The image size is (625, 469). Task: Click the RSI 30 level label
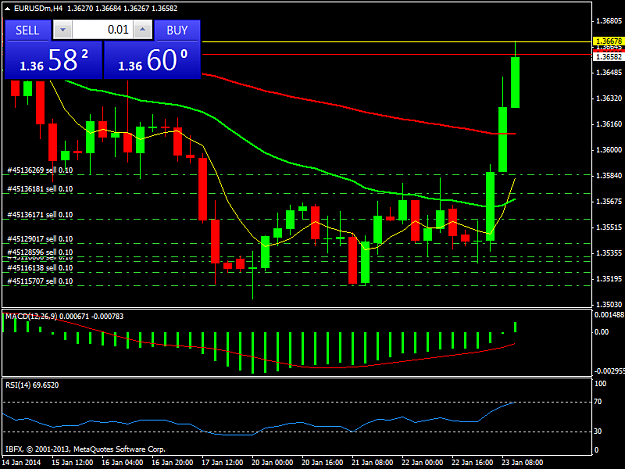(x=598, y=431)
